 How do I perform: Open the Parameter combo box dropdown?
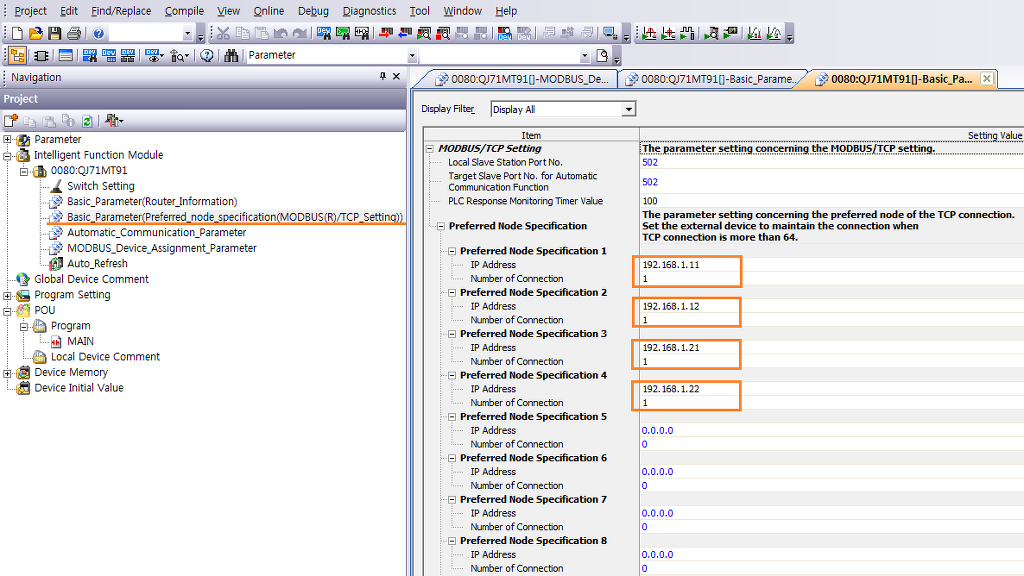[411, 56]
